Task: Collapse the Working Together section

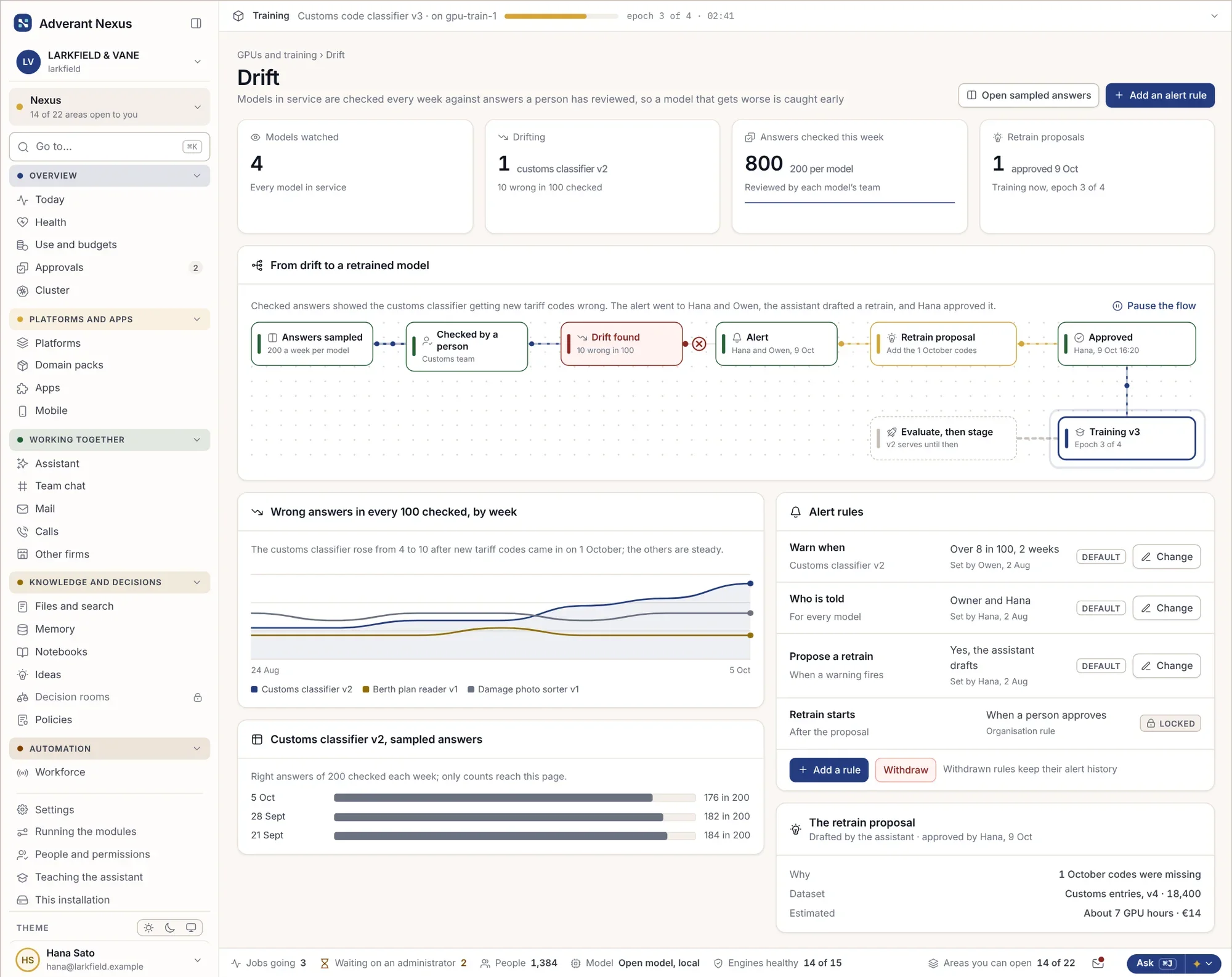Action: pos(110,440)
